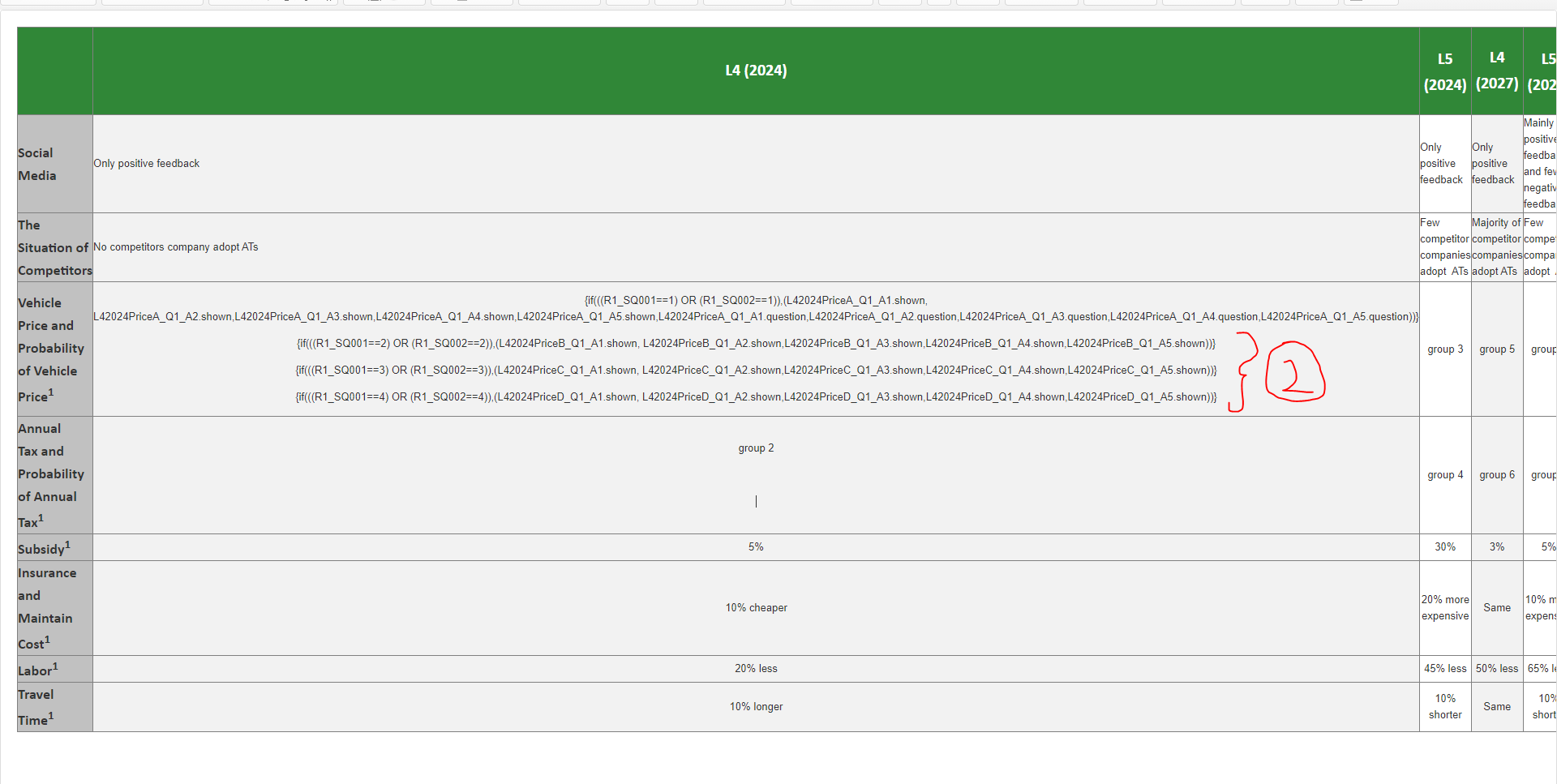Click the 'group 3' vehicle price cell

click(1444, 349)
